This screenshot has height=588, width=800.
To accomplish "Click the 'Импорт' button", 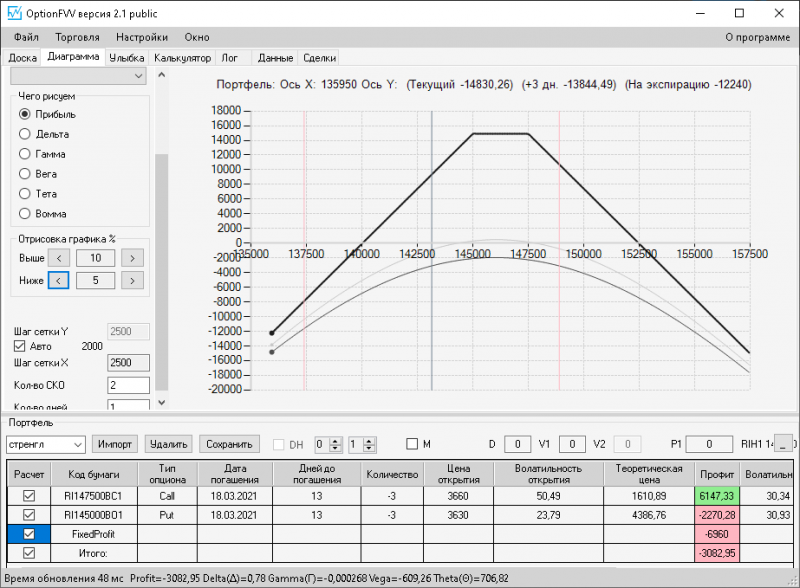I will click(115, 444).
